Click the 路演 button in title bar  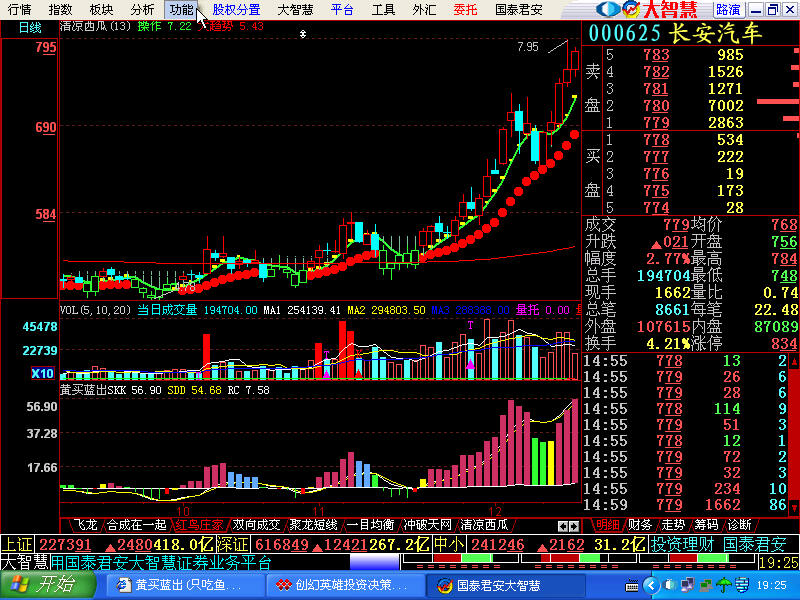[728, 10]
